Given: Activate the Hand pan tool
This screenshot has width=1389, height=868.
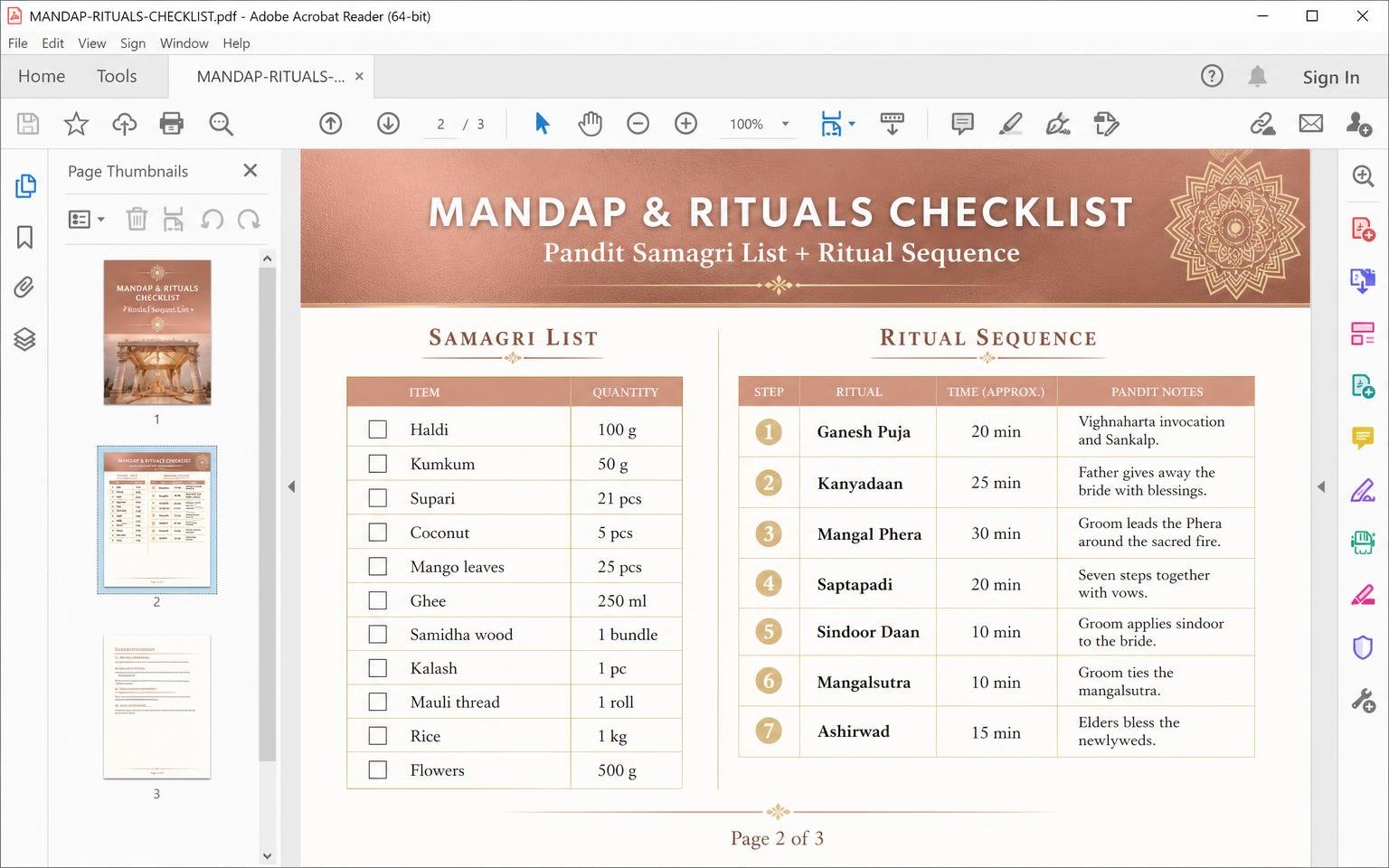Looking at the screenshot, I should point(590,124).
